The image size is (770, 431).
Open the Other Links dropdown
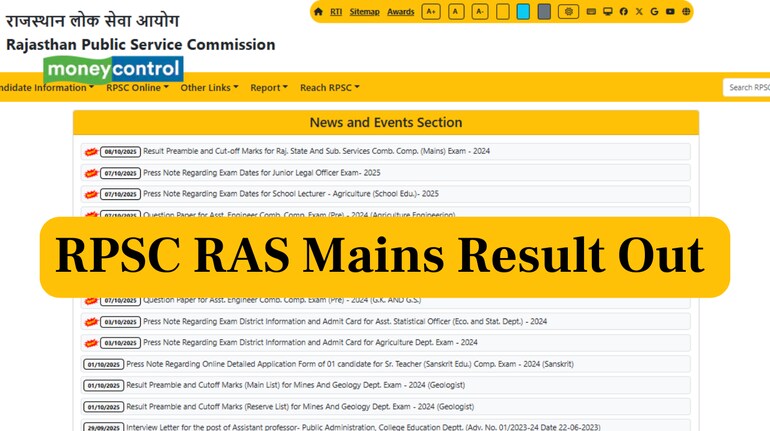209,88
